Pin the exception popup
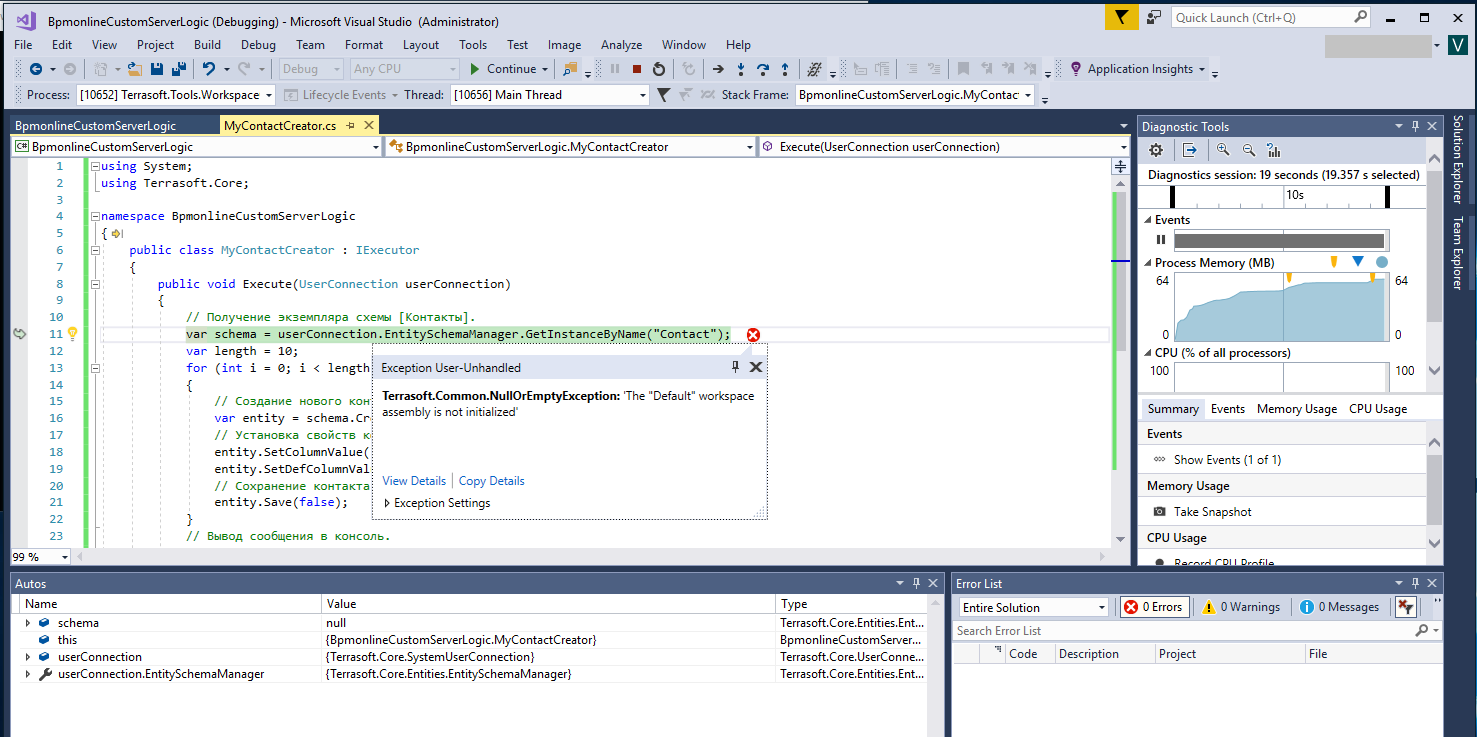The image size is (1477, 737). pyautogui.click(x=736, y=367)
